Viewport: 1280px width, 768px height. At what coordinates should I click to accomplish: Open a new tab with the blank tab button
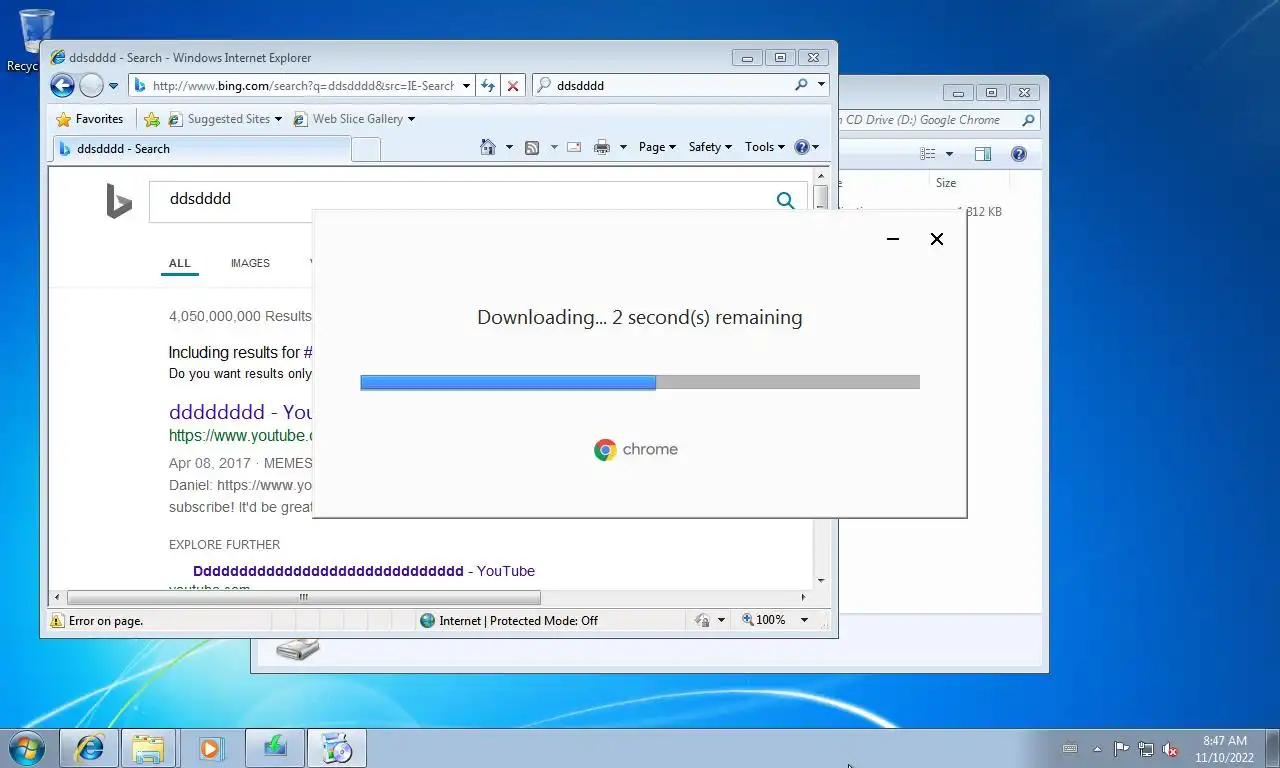click(366, 149)
